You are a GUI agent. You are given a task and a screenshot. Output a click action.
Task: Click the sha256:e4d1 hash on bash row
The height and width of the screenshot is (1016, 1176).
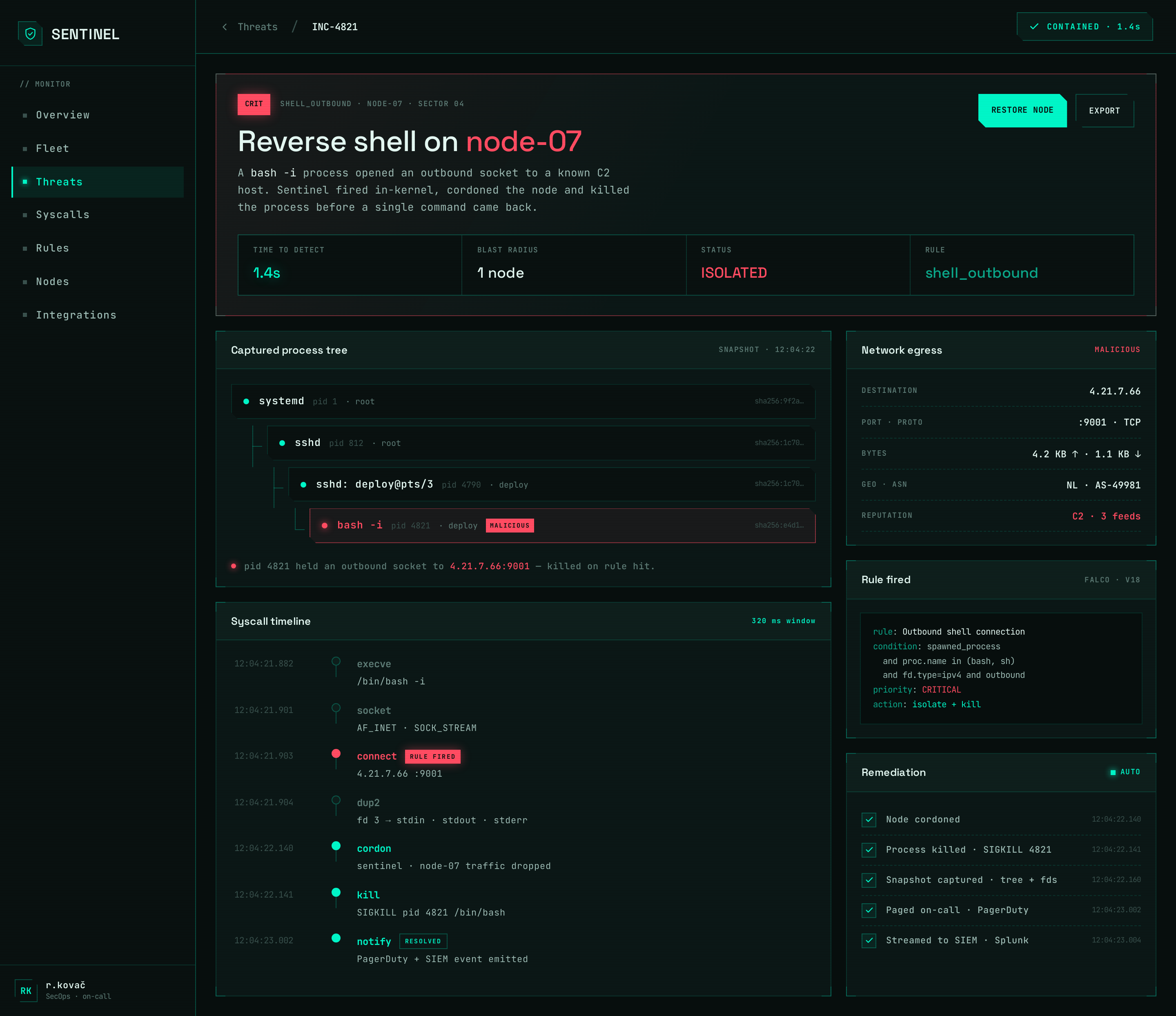779,525
